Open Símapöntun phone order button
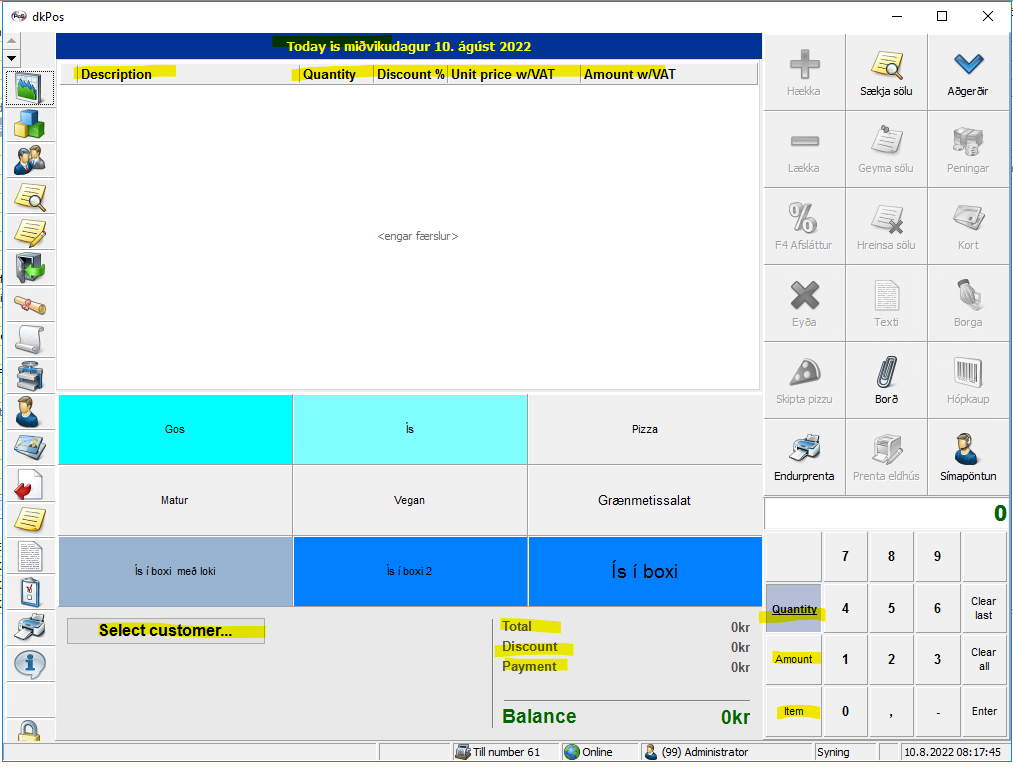The width and height of the screenshot is (1013, 770). point(968,457)
